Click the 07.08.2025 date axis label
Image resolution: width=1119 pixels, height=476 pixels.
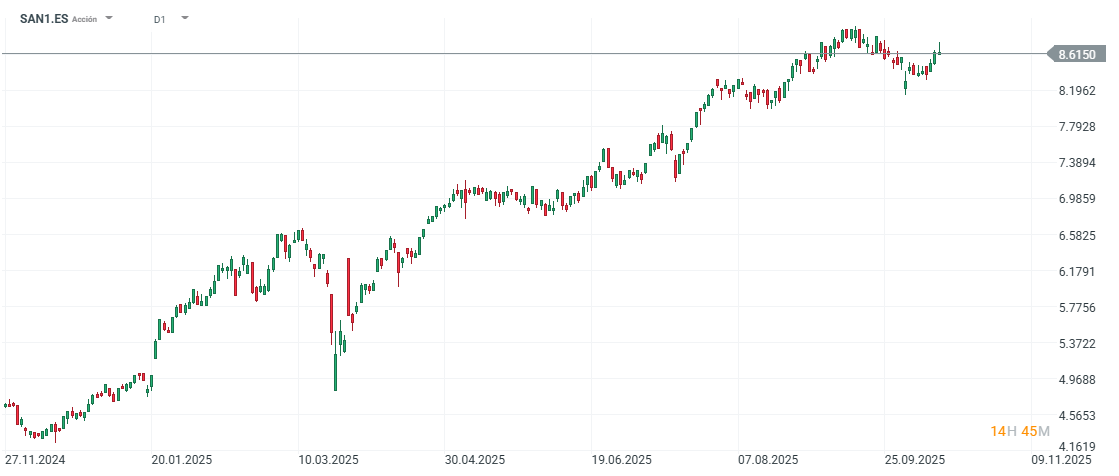[768, 460]
